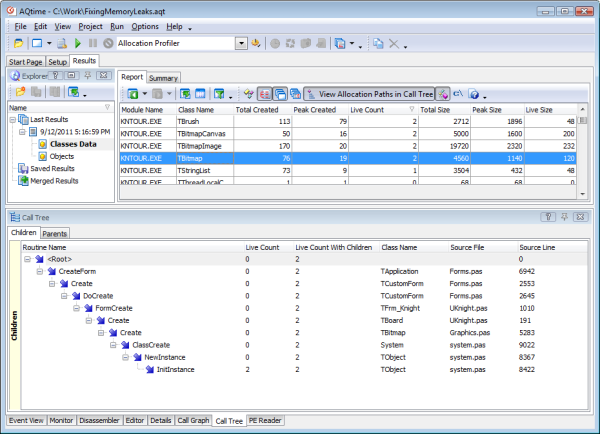Click the Report toolbar back navigation icon
600x434 pixels.
click(133, 94)
